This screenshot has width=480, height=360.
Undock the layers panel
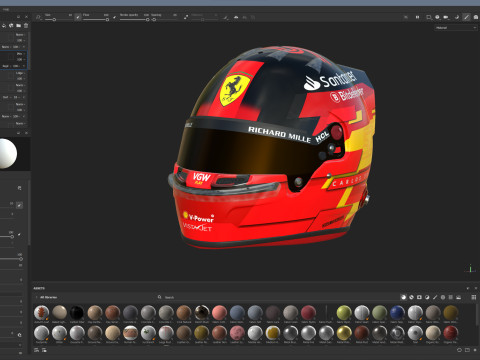[18, 17]
